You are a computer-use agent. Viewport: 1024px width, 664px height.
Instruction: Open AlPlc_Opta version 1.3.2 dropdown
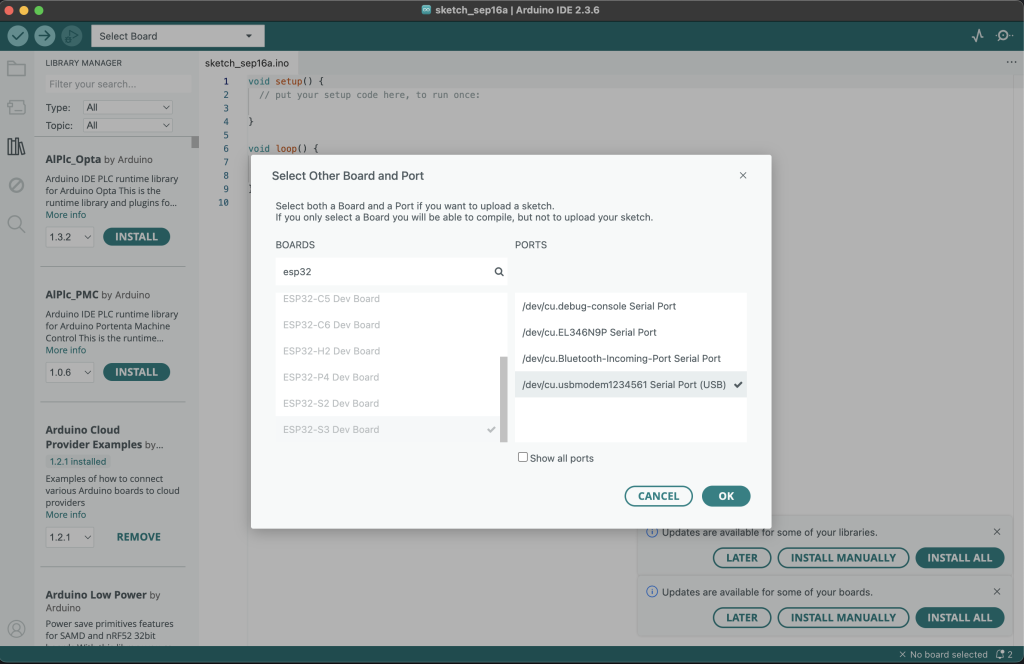(69, 236)
